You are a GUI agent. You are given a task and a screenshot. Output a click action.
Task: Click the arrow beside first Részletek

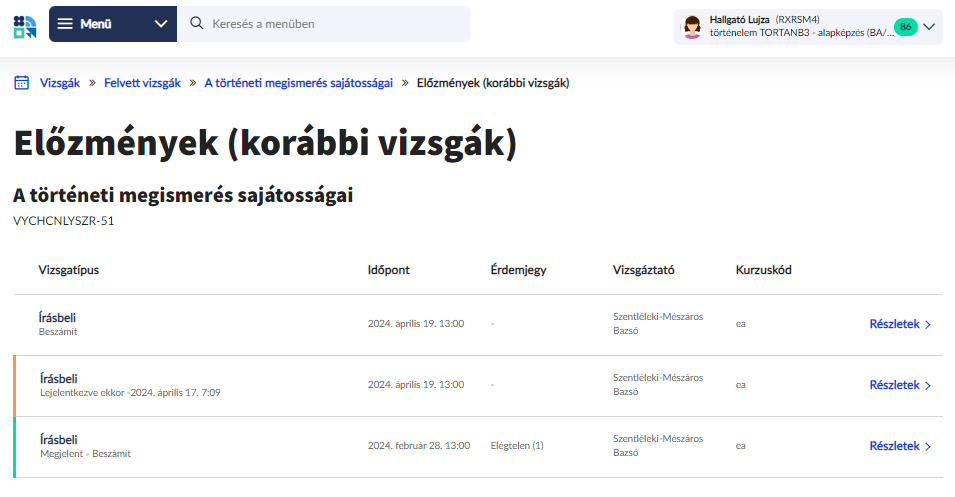tap(928, 325)
